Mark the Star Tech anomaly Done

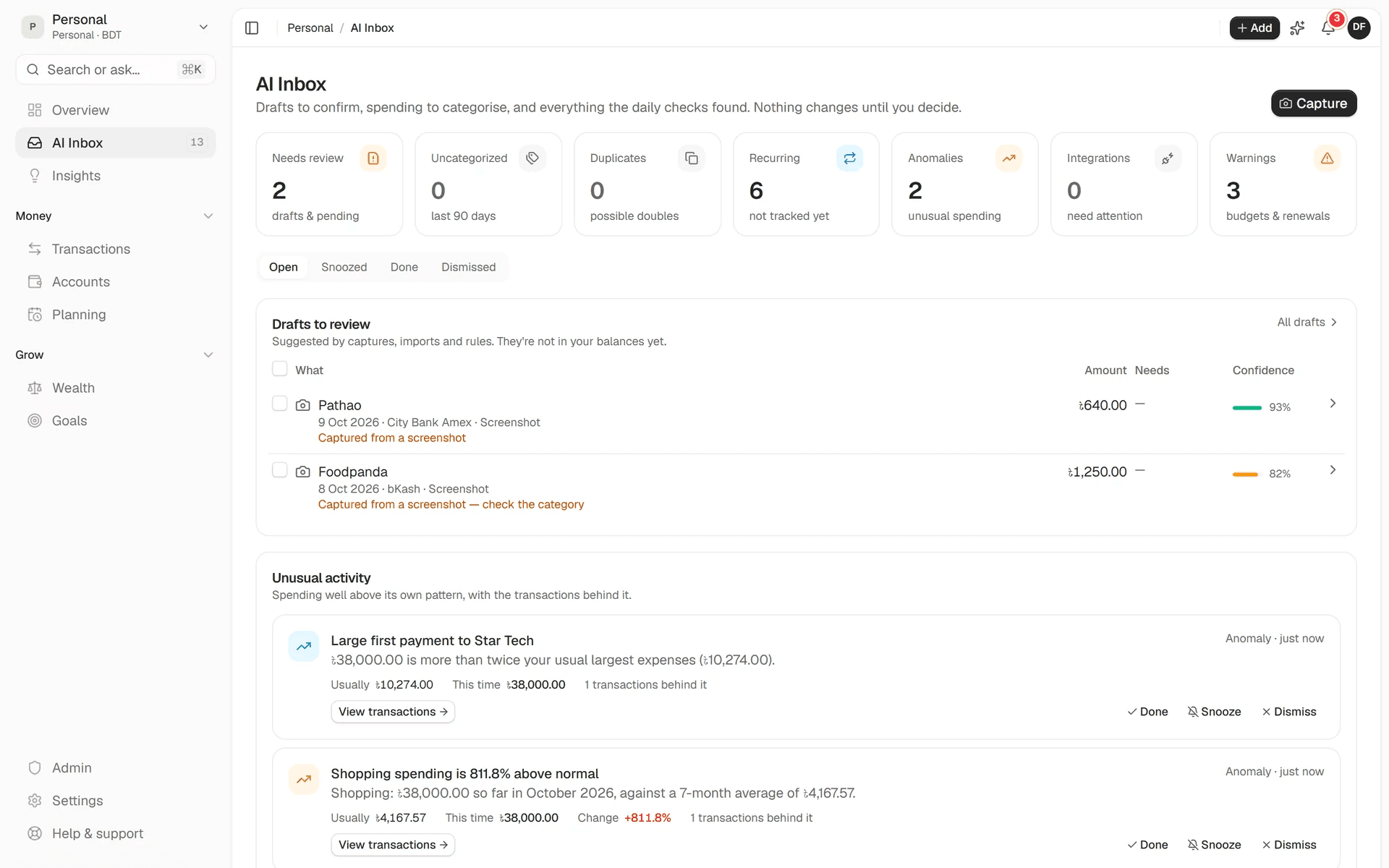1148,712
